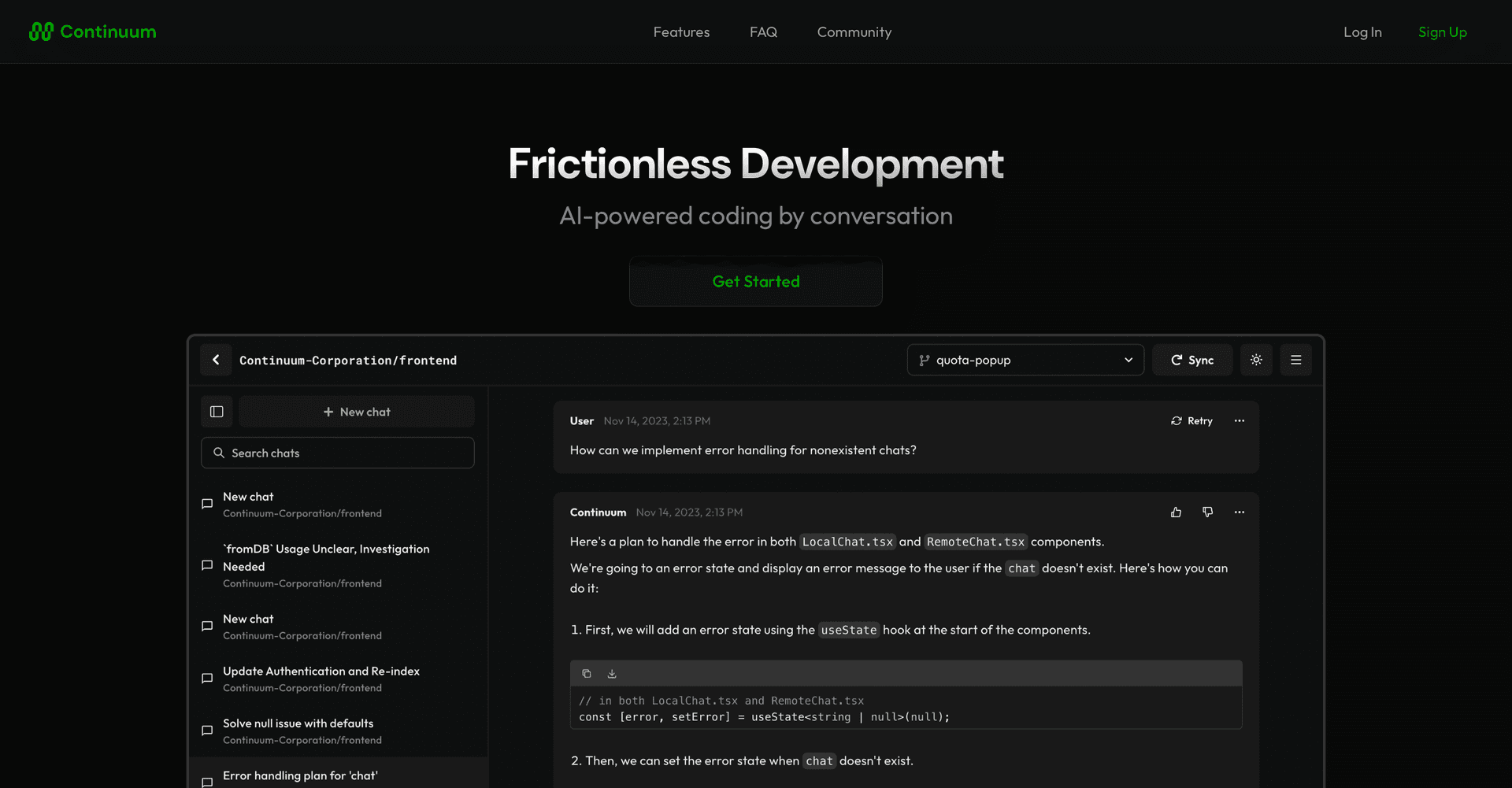Click the light theme sun icon

coord(1256,360)
